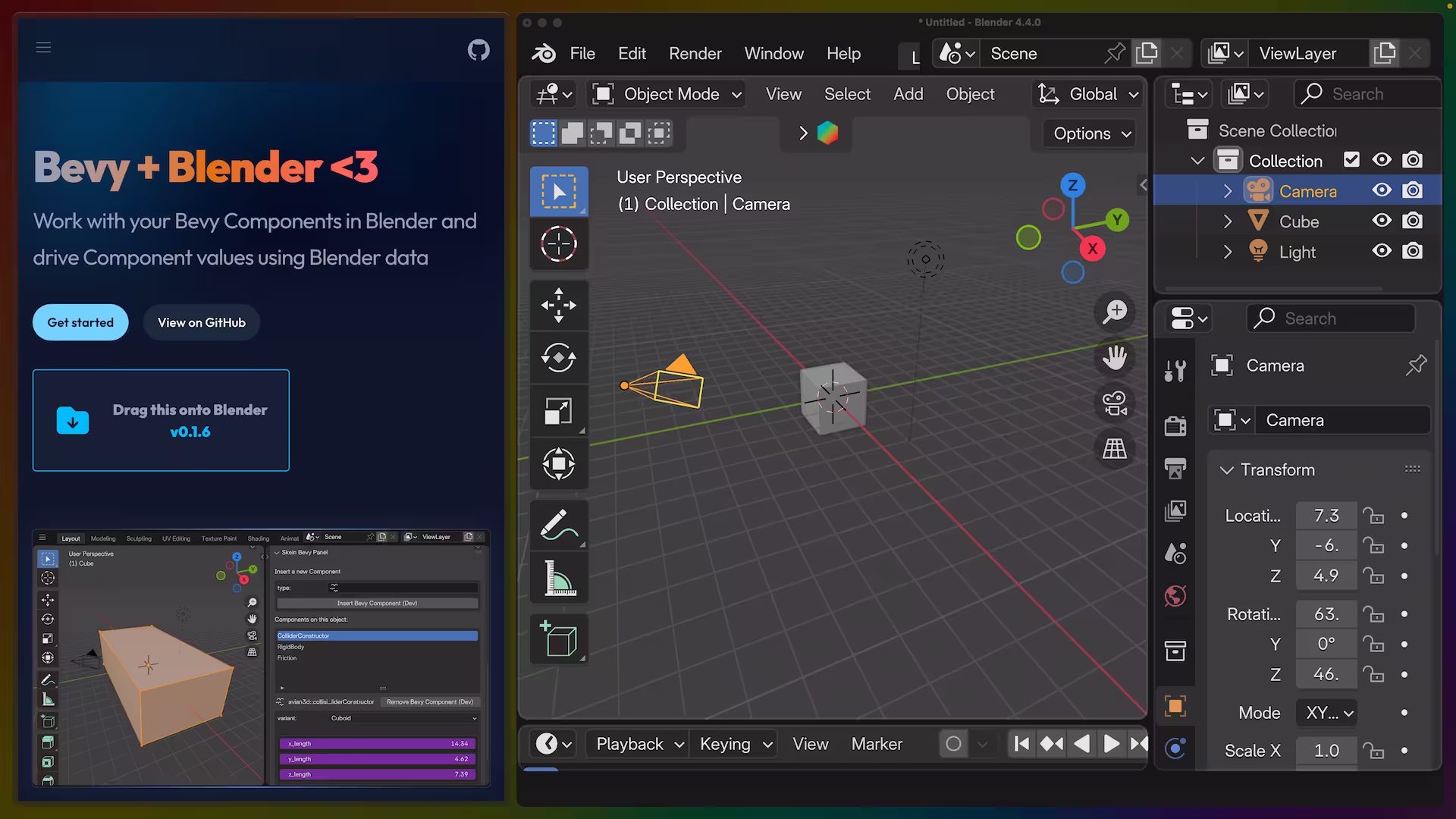Open the Global orientation dropdown
The image size is (1456, 819).
pos(1088,94)
